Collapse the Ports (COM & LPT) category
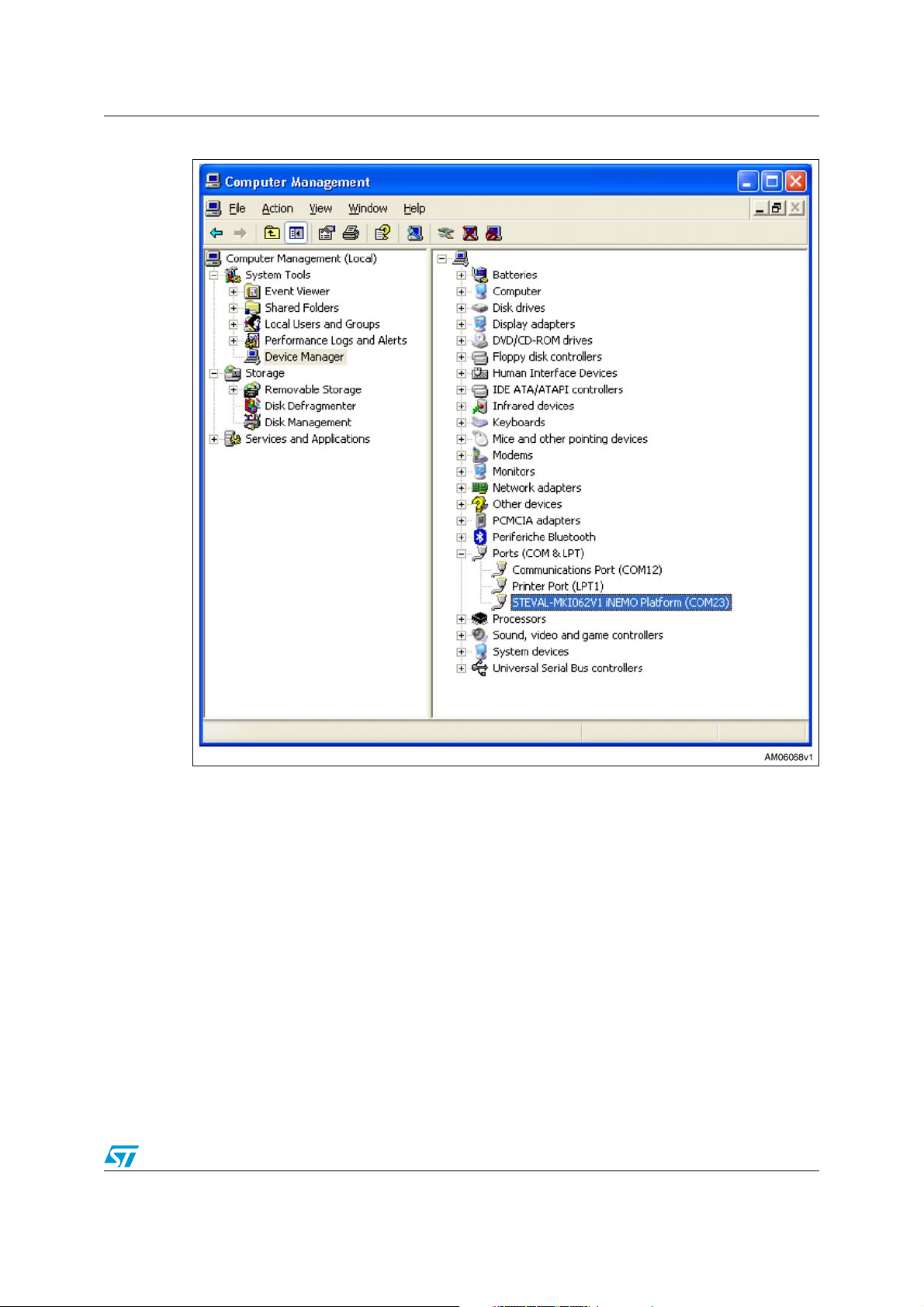The image size is (924, 1307). pos(461,554)
